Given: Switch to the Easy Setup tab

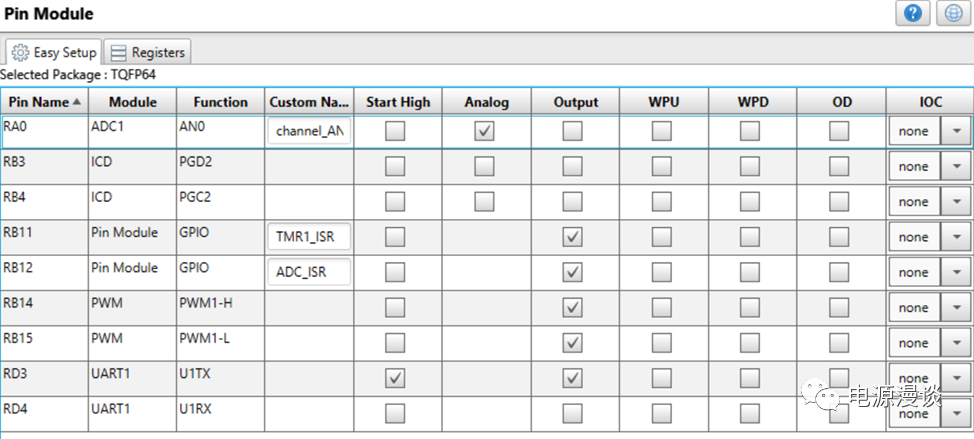Looking at the screenshot, I should pos(55,52).
